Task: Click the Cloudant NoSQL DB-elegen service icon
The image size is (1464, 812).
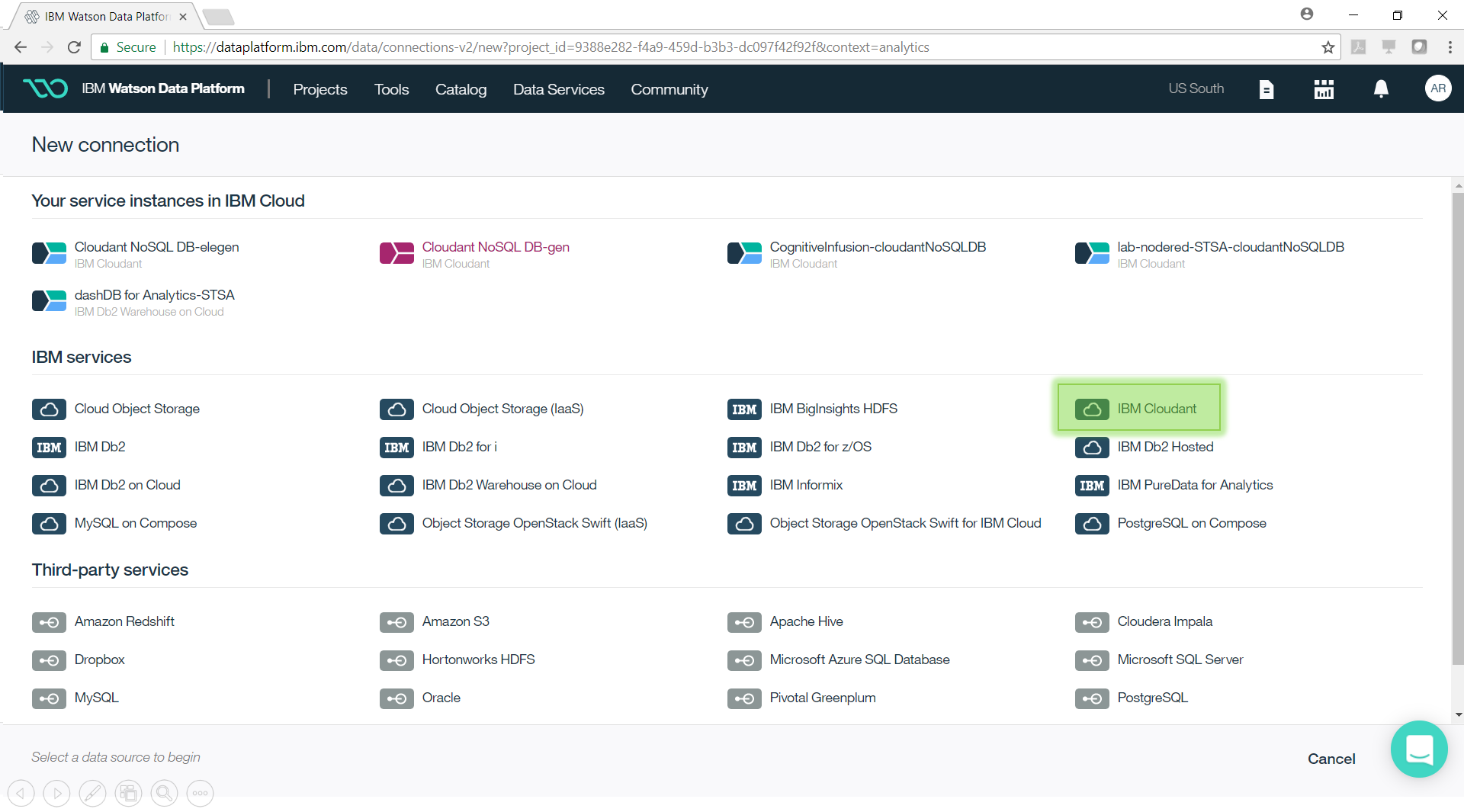Action: tap(49, 253)
